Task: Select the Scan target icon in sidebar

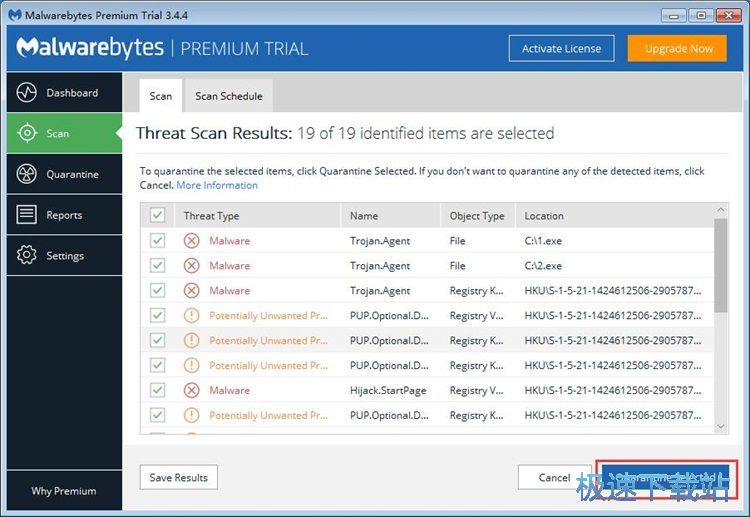Action: [x=27, y=132]
